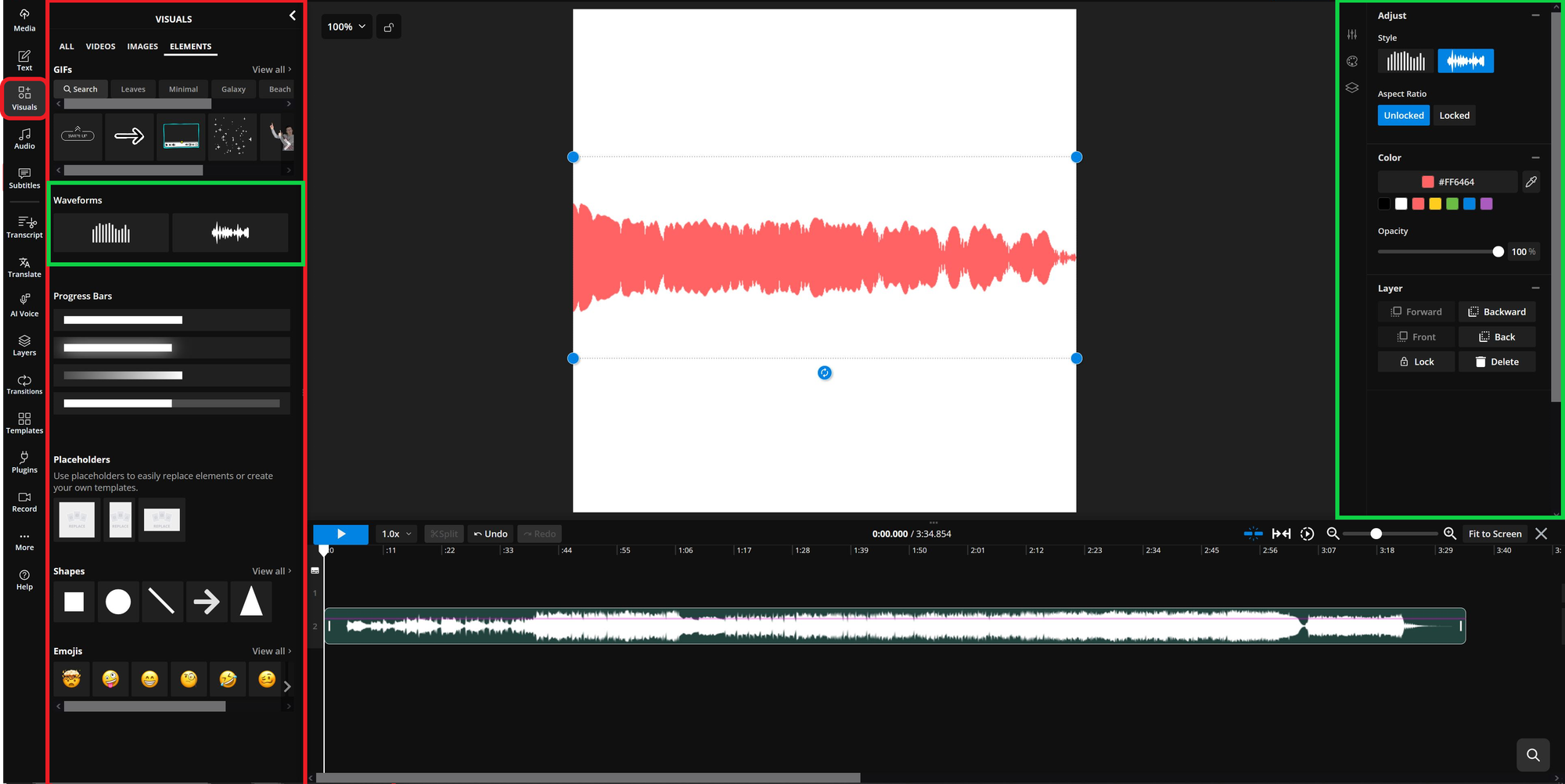This screenshot has width=1565, height=784.
Task: Switch to the IMAGES tab
Action: tap(142, 46)
